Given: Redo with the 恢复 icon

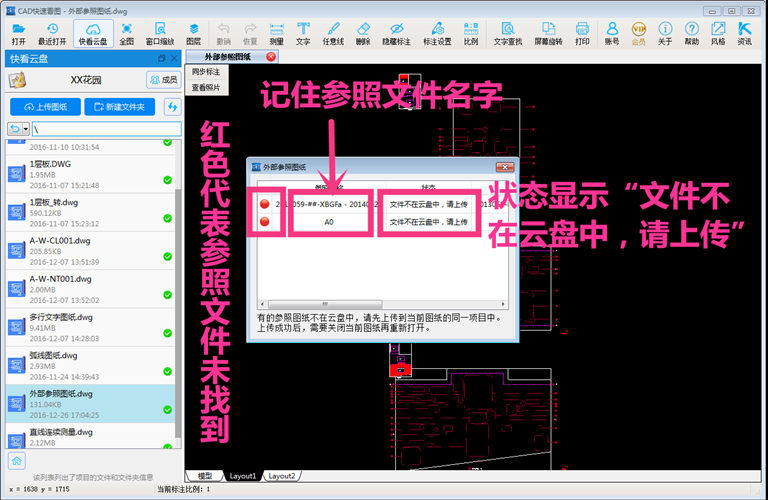Looking at the screenshot, I should click(x=250, y=34).
